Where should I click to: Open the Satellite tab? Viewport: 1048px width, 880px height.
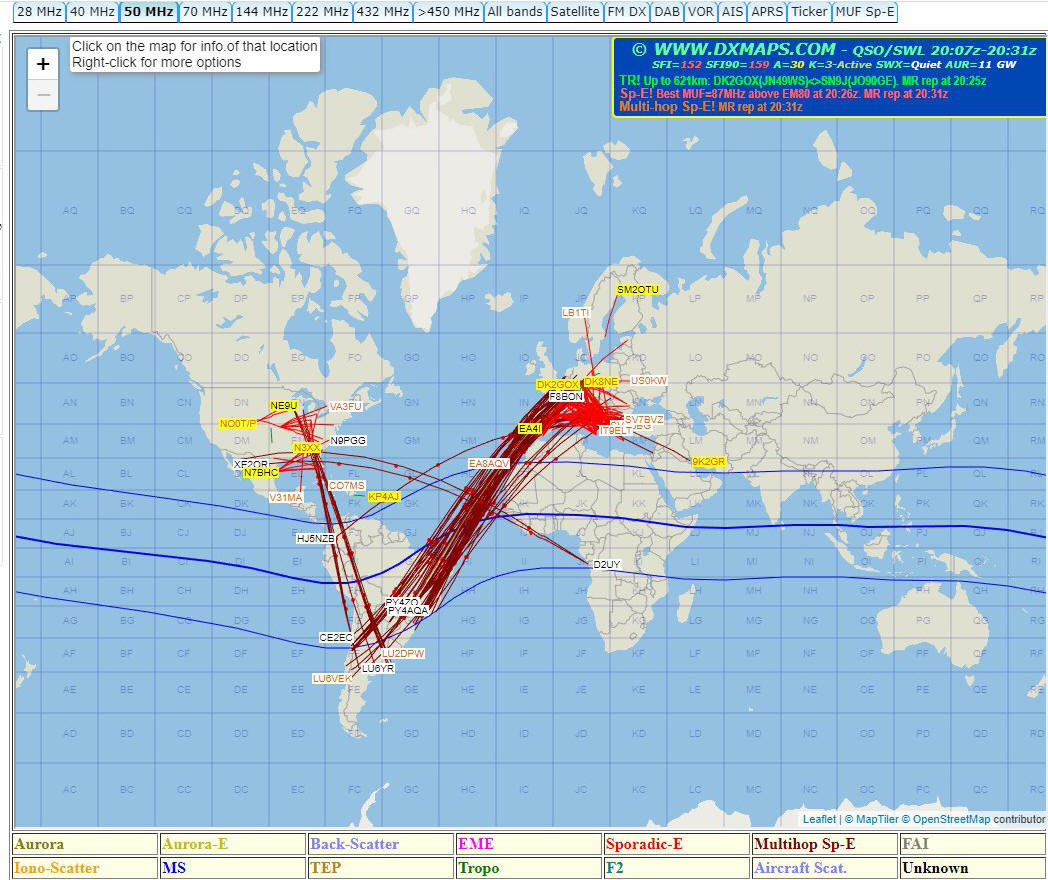coord(575,11)
